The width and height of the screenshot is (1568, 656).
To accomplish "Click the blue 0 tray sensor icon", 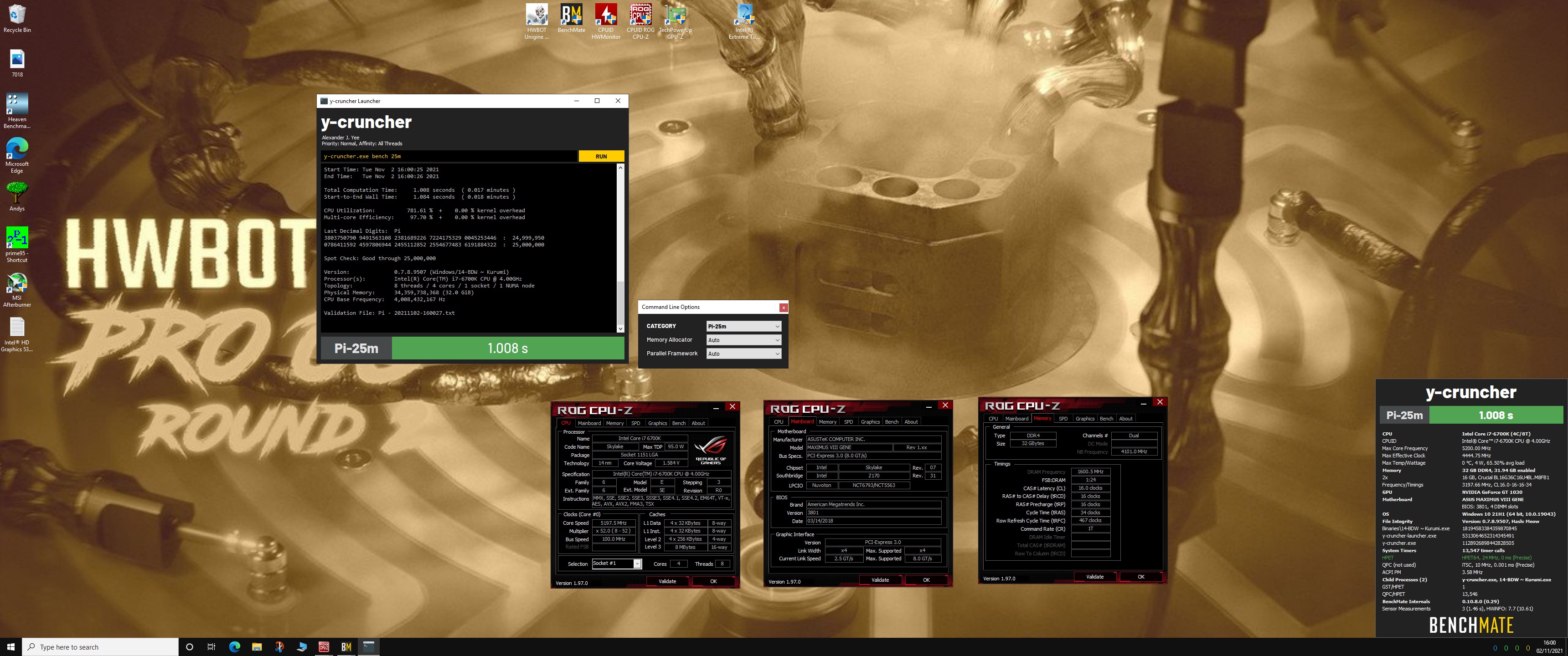I will click(x=1495, y=648).
